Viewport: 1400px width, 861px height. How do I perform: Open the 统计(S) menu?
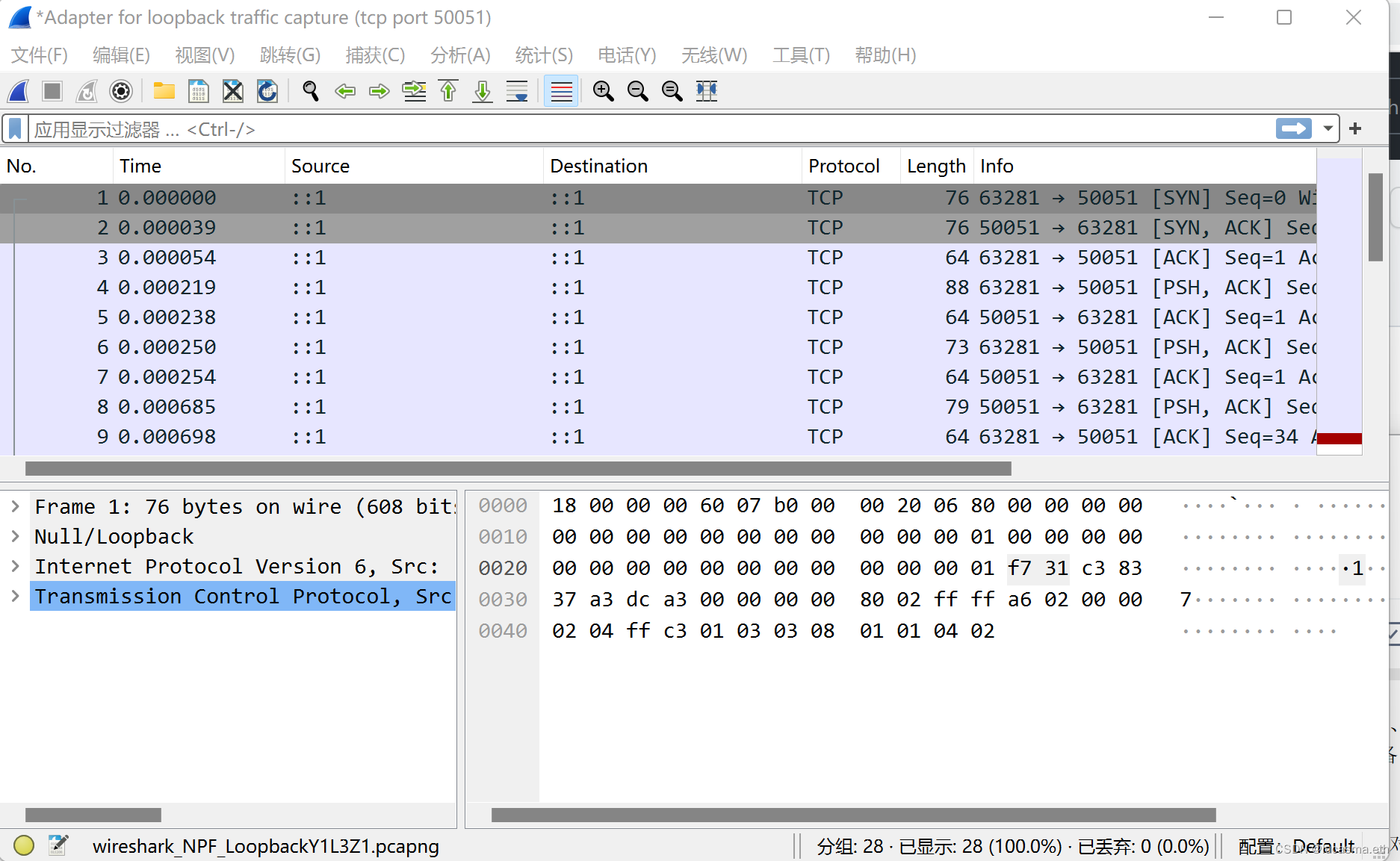(x=544, y=55)
